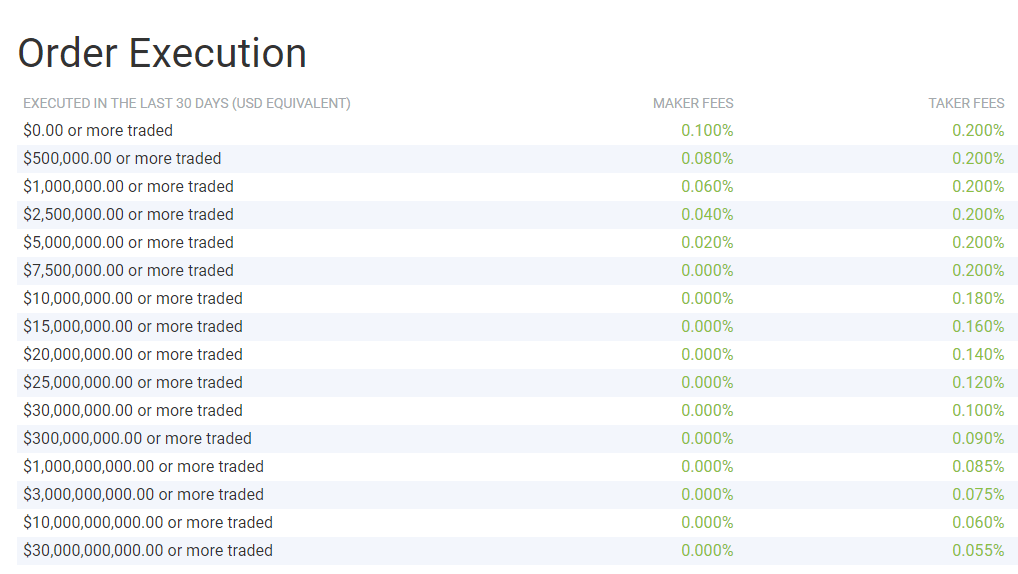Select the $500,000.00 or more traded row label

(122, 158)
